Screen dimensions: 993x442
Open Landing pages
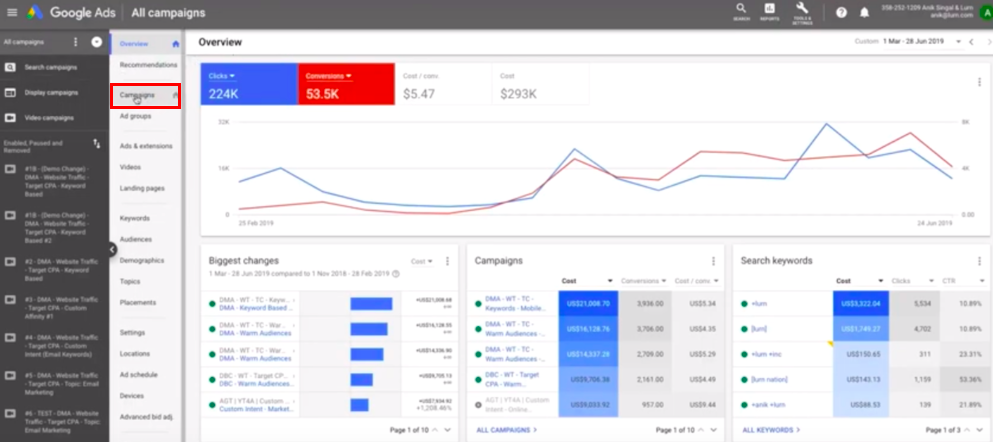pos(142,188)
